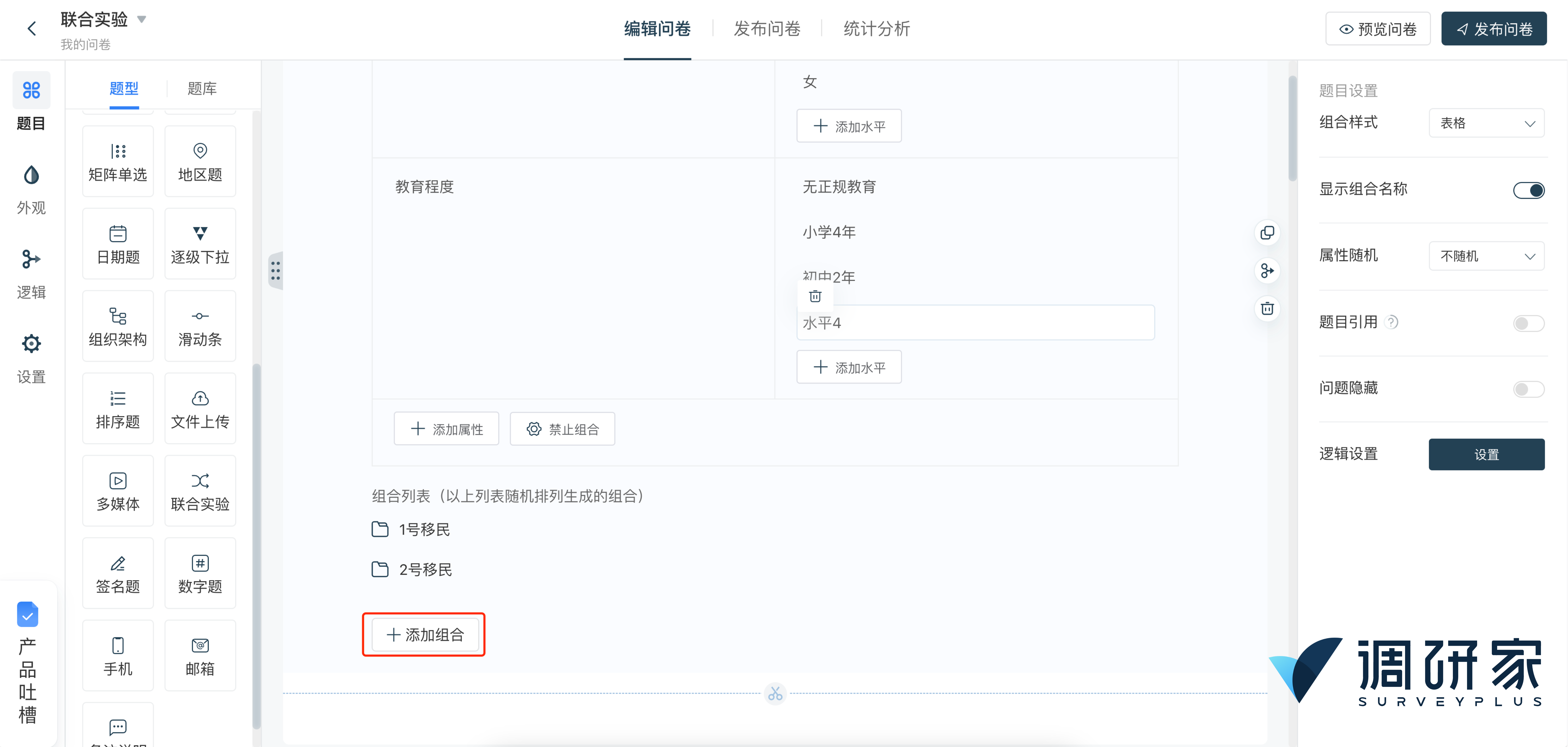Switch to the 编辑问卷 tab
This screenshot has height=747, width=1568.
click(x=657, y=29)
